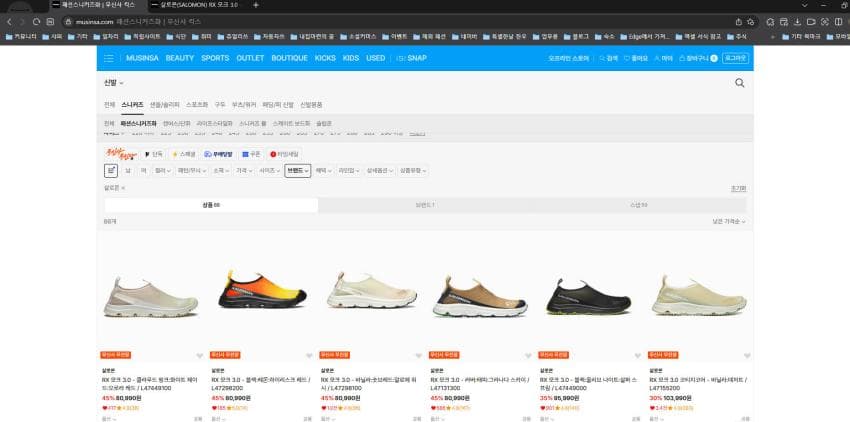This screenshot has width=850, height=422.
Task: Switch to the 스냅 results tab
Action: tap(639, 205)
